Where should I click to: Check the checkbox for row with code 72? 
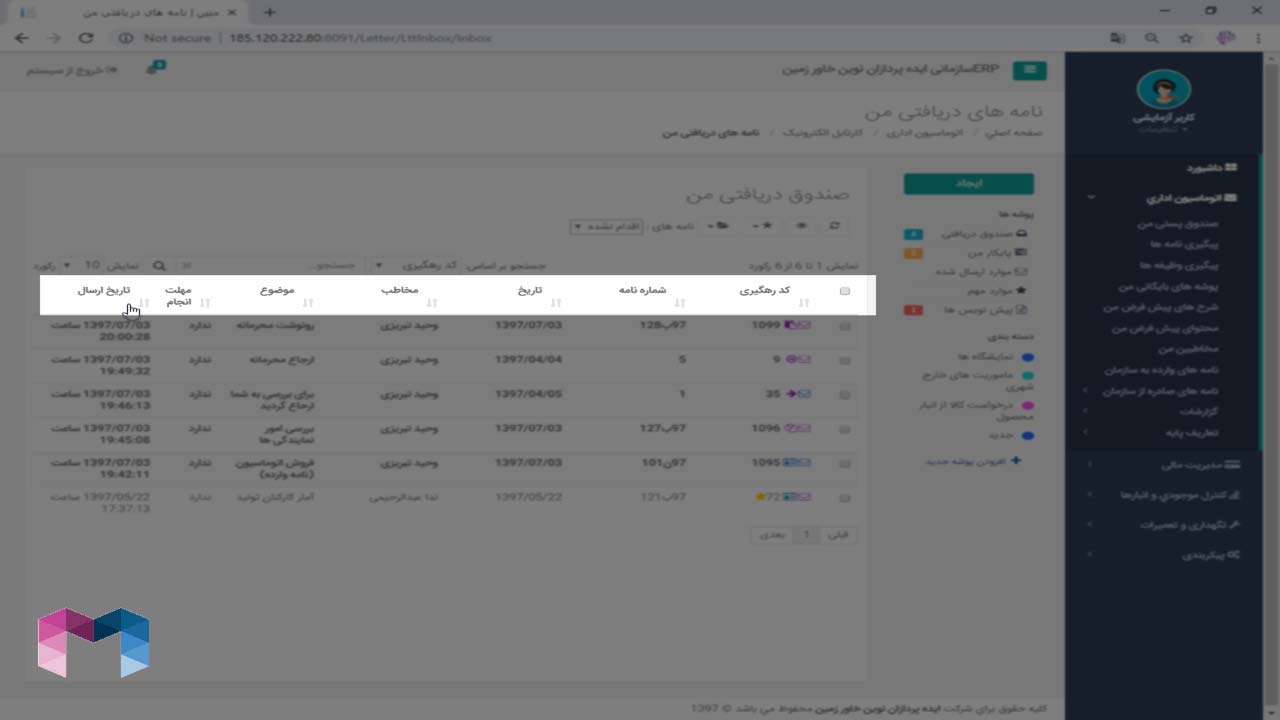(845, 497)
